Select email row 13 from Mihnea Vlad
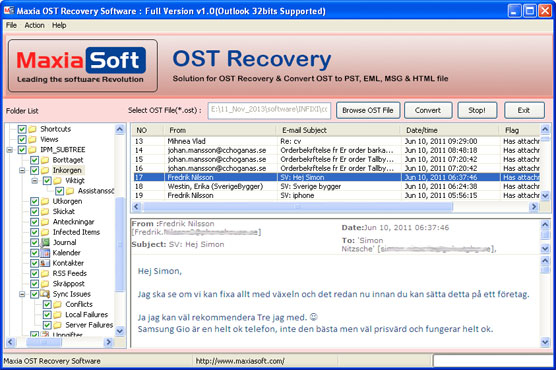This screenshot has width=556, height=370. 336,141
